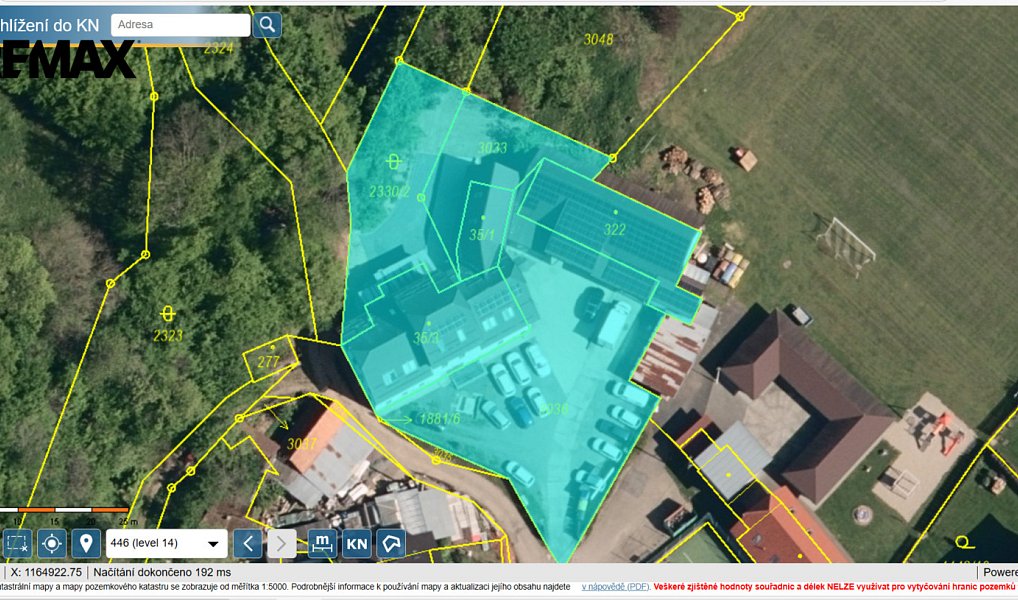Image resolution: width=1018 pixels, height=600 pixels.
Task: Select the polygon drawing tool
Action: 391,544
